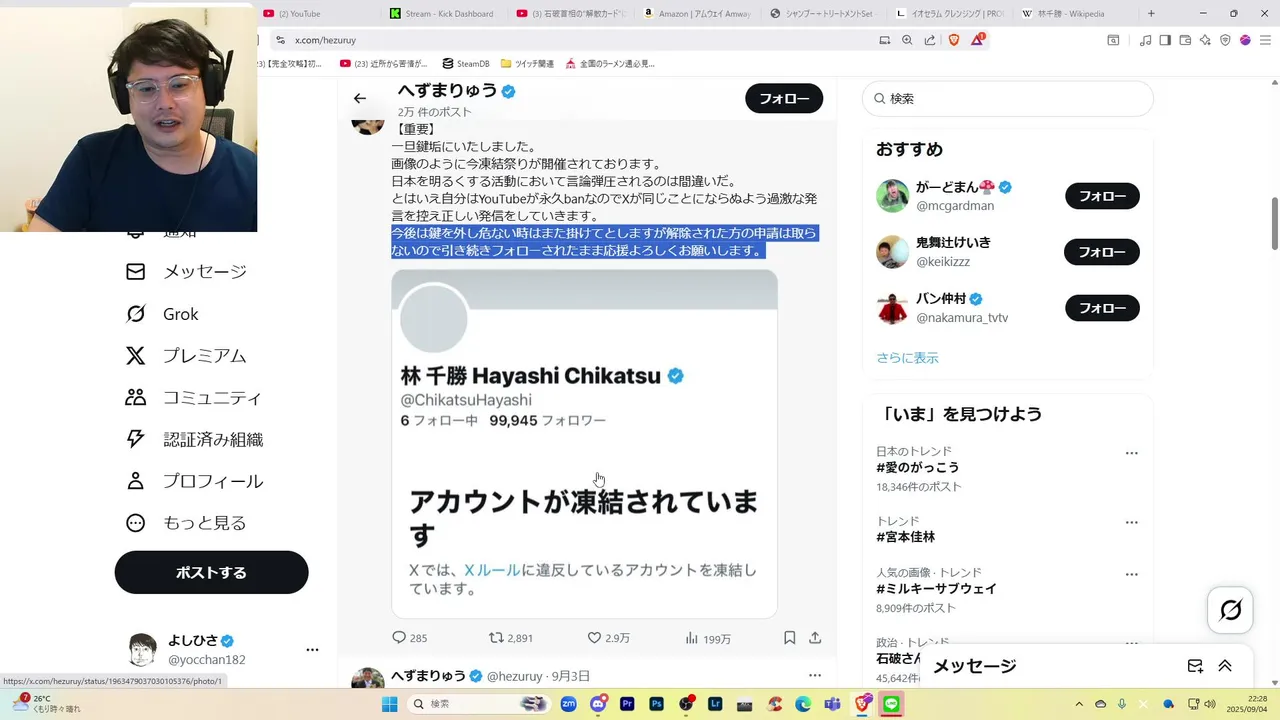
Task: Click the 検索 search field on X
Action: click(1007, 99)
